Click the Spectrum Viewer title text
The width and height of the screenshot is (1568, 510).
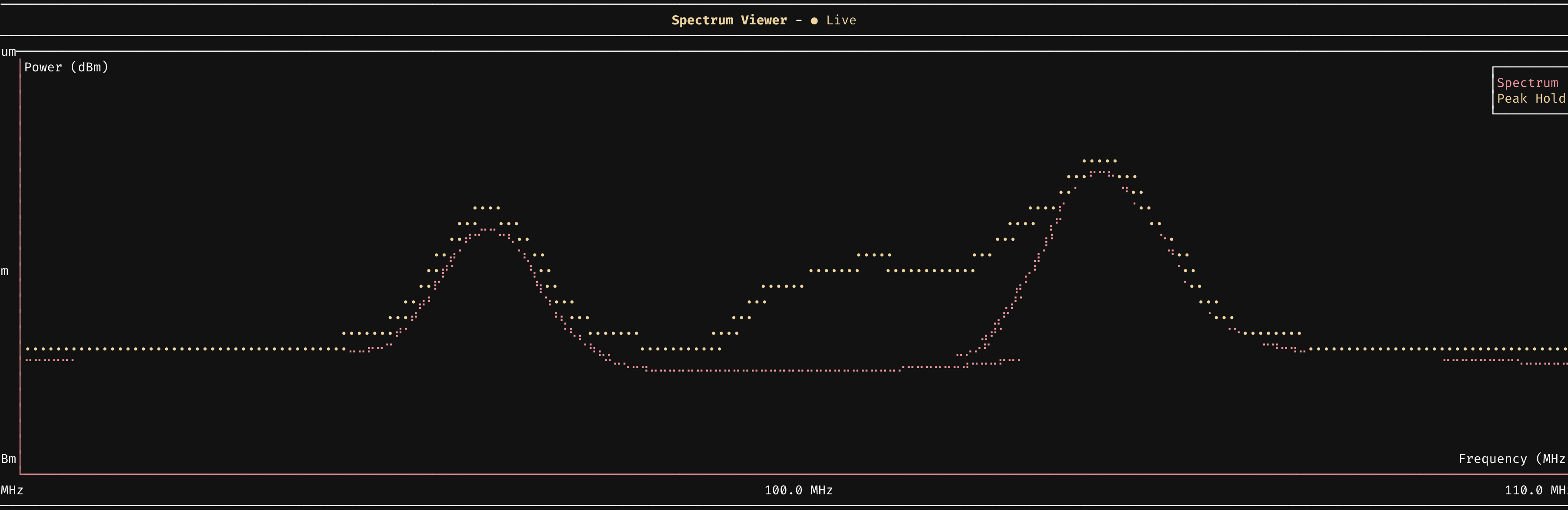point(729,20)
